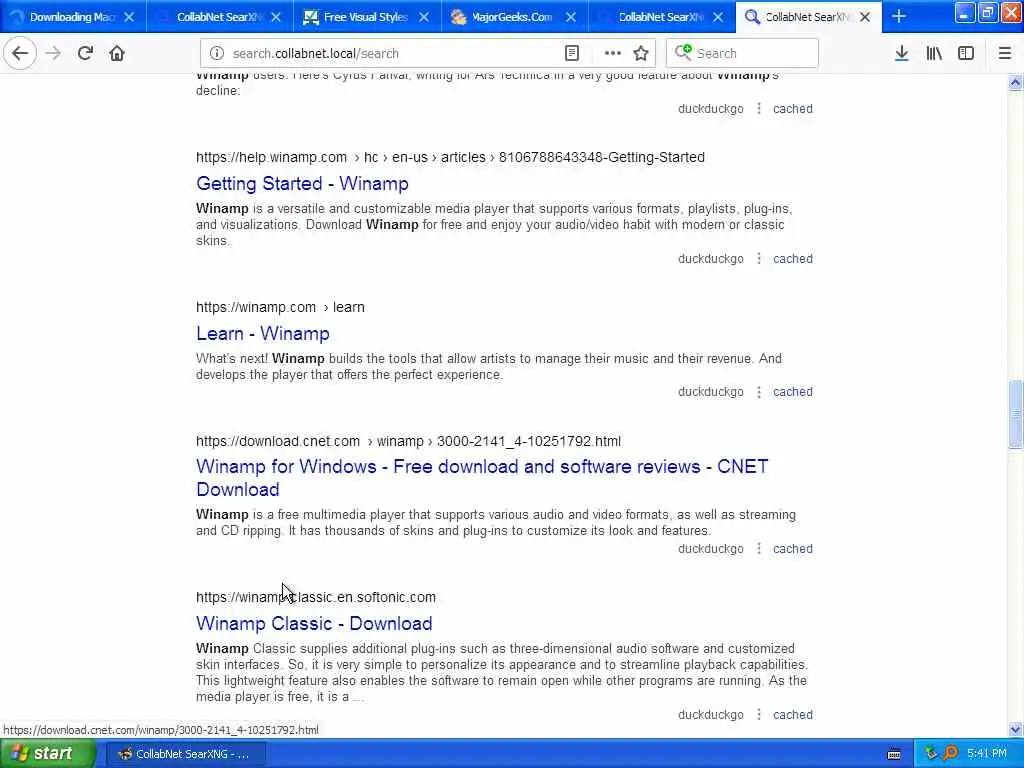This screenshot has width=1024, height=768.
Task: Click duckduckgo label under CNET result
Action: click(x=711, y=549)
